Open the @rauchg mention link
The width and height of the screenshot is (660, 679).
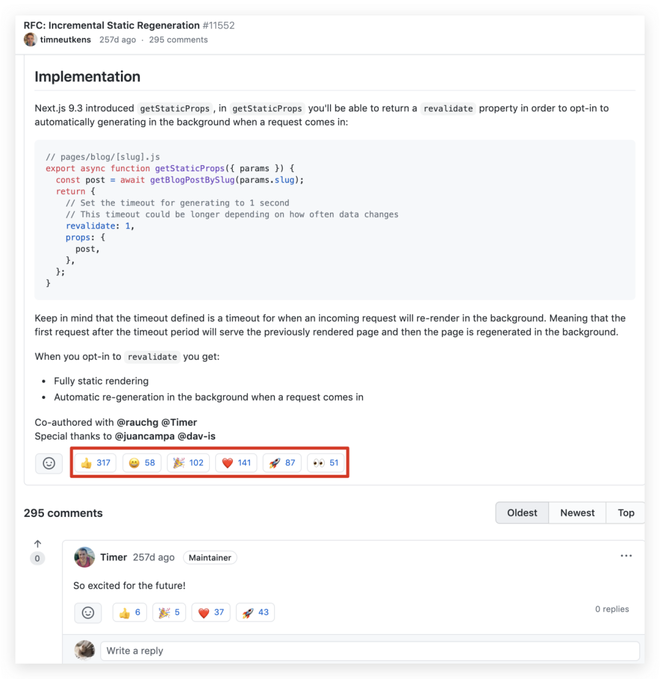[x=137, y=422]
